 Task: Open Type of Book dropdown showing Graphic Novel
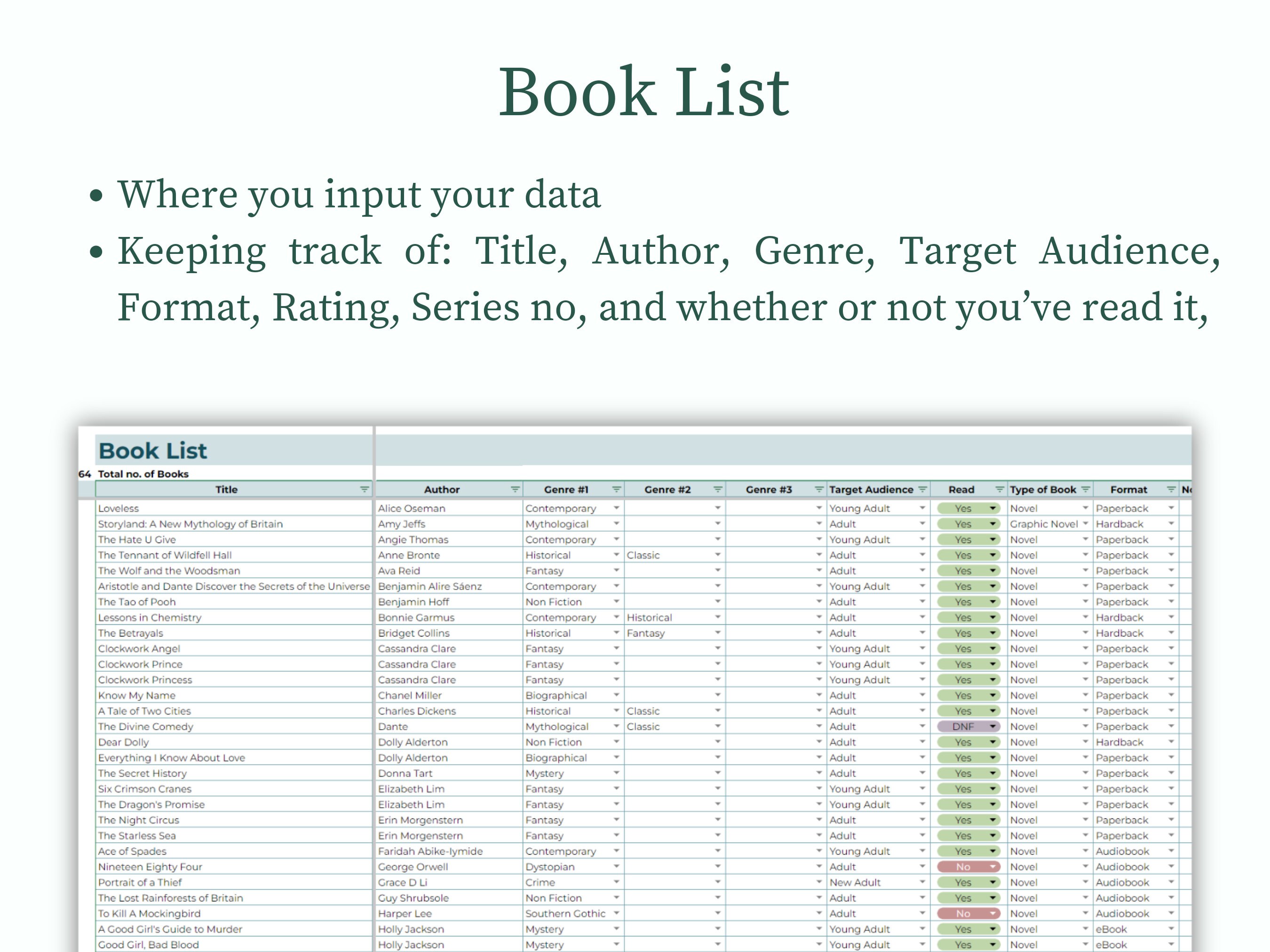click(1085, 524)
